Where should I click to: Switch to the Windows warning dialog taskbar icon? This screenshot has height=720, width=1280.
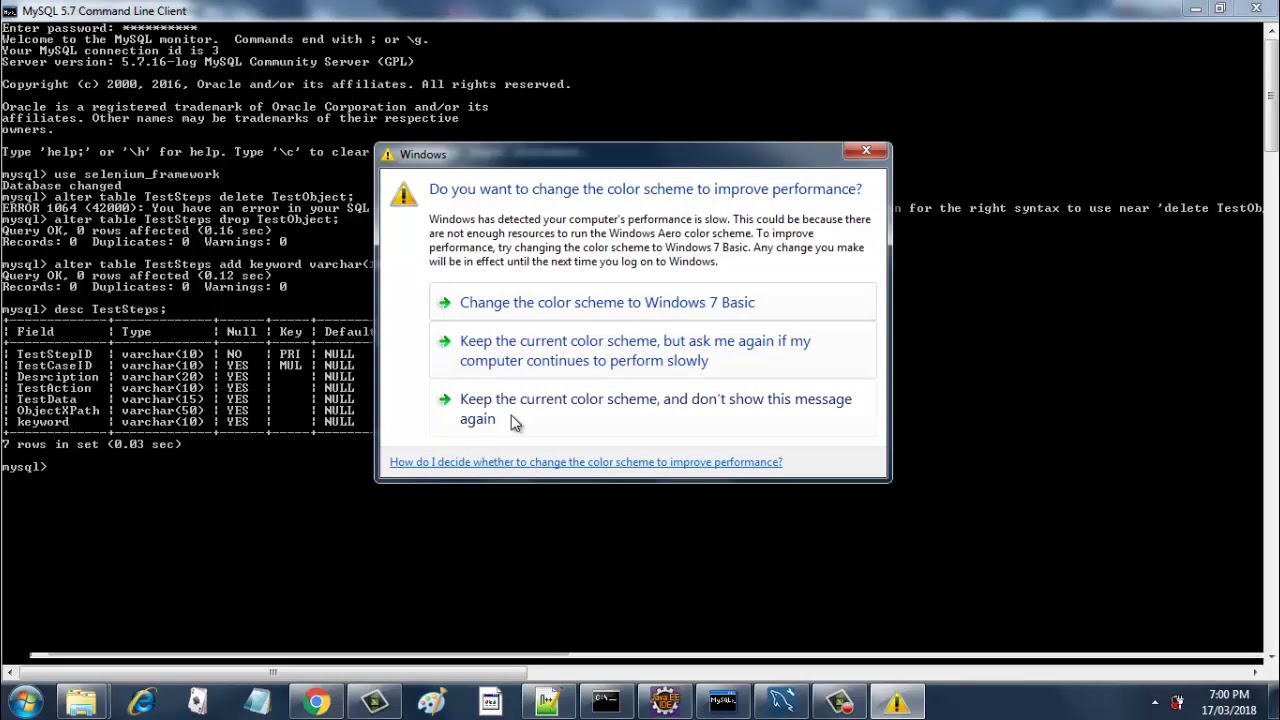click(x=896, y=702)
